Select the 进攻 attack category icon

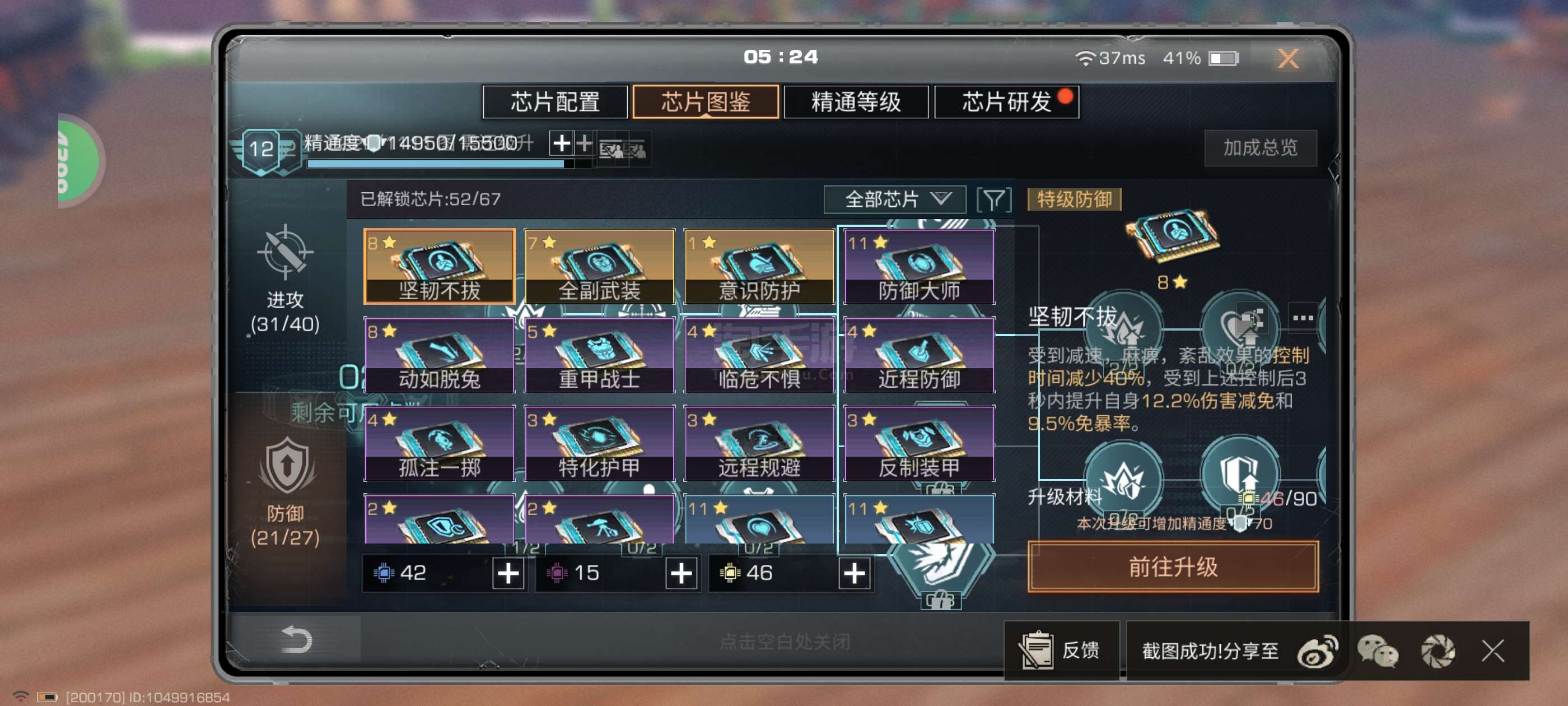click(x=285, y=253)
